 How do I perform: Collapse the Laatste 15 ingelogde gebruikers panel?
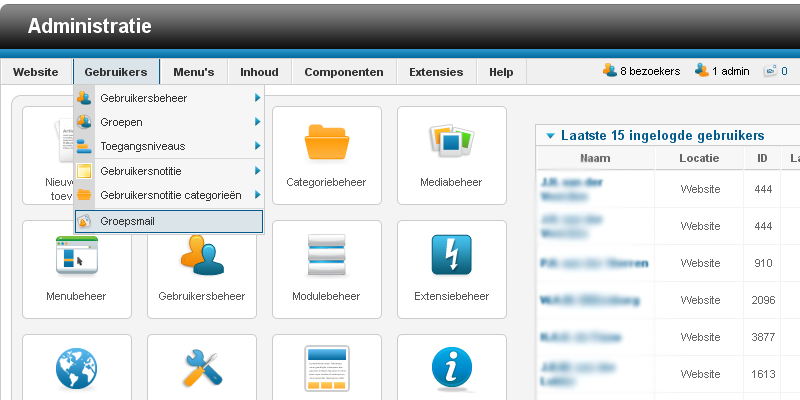(x=550, y=136)
